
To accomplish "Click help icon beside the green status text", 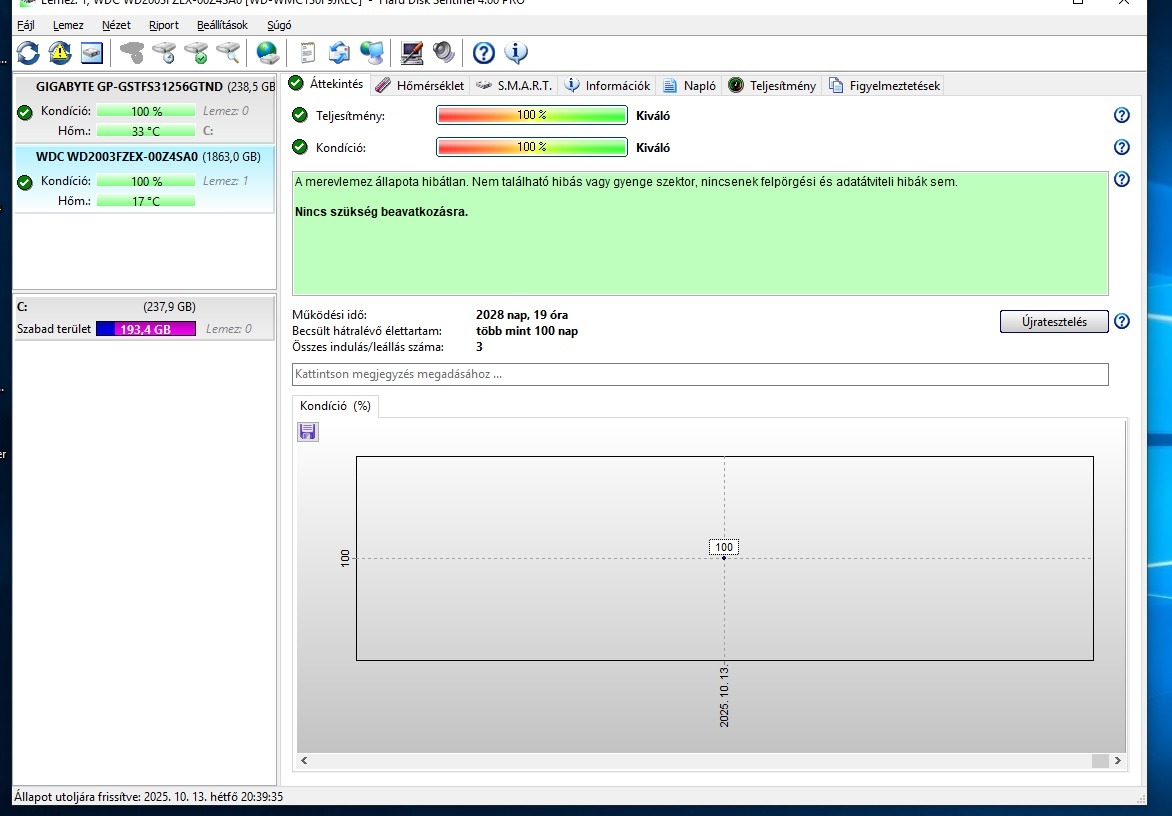I will pyautogui.click(x=1122, y=179).
